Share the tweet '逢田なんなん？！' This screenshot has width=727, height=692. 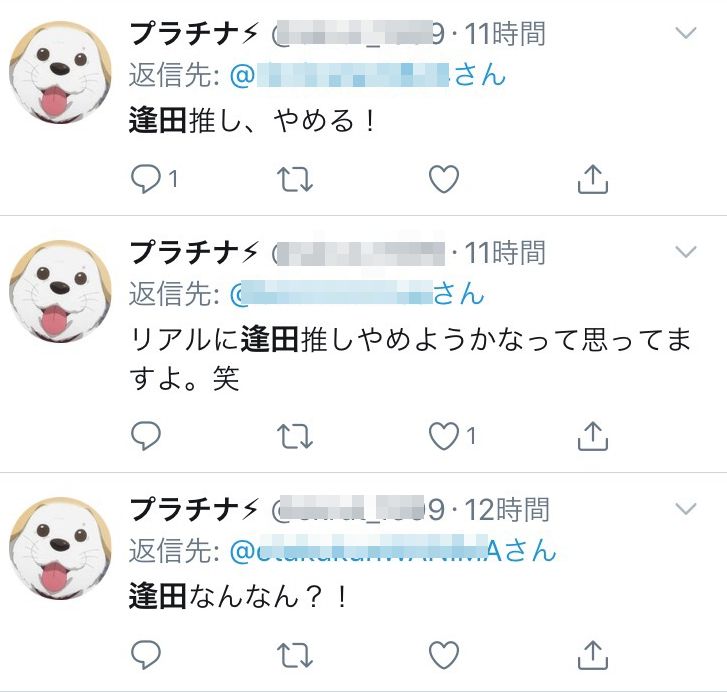pos(593,655)
